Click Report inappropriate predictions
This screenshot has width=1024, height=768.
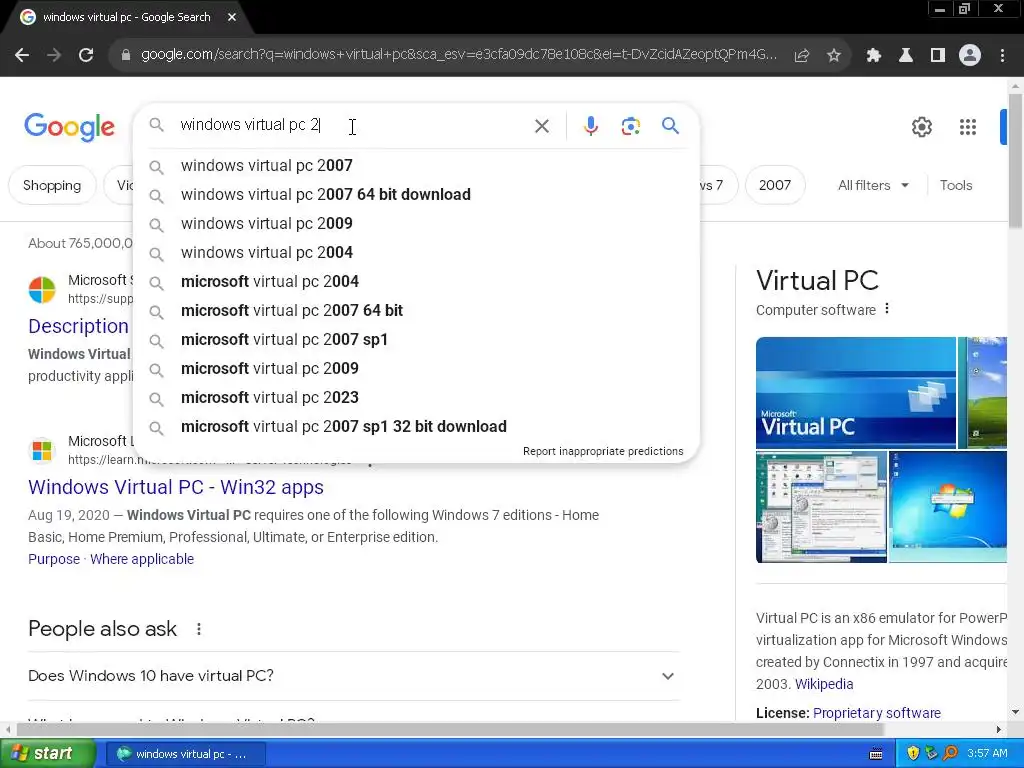coord(603,451)
